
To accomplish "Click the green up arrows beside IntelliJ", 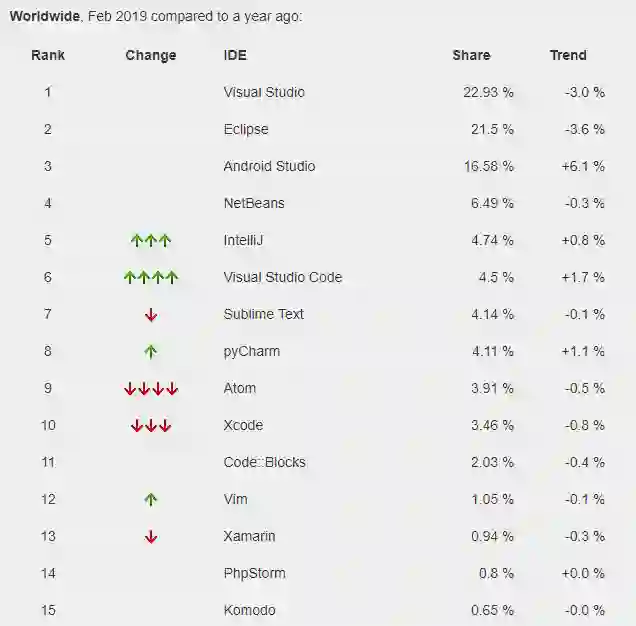I will tap(151, 240).
